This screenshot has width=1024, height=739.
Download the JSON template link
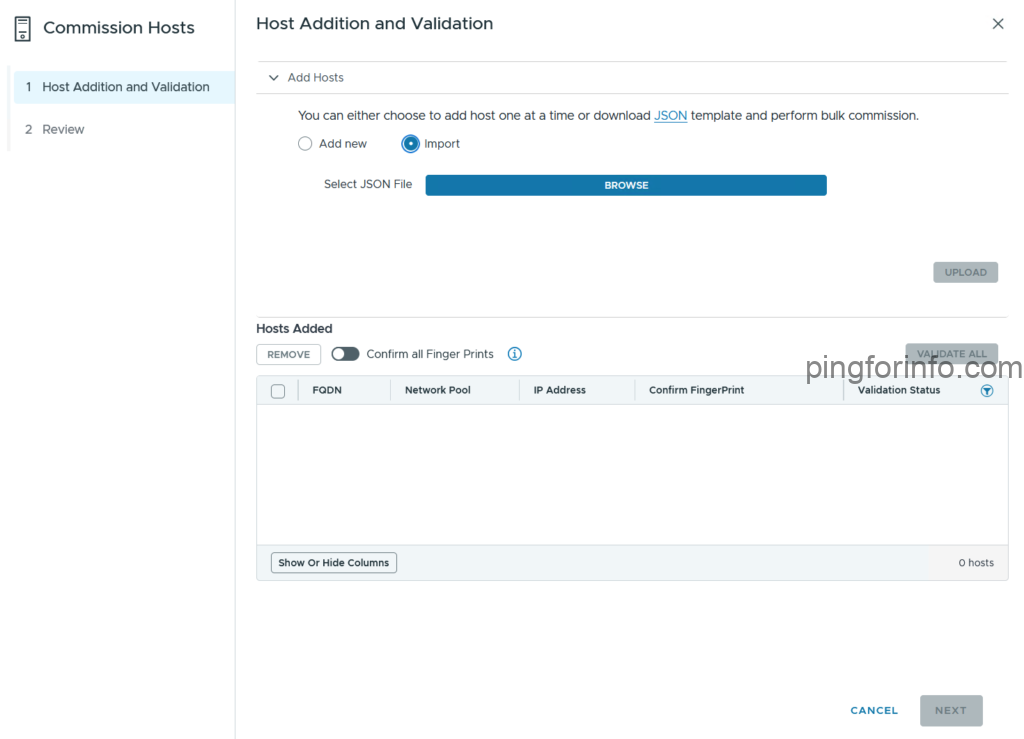click(670, 116)
